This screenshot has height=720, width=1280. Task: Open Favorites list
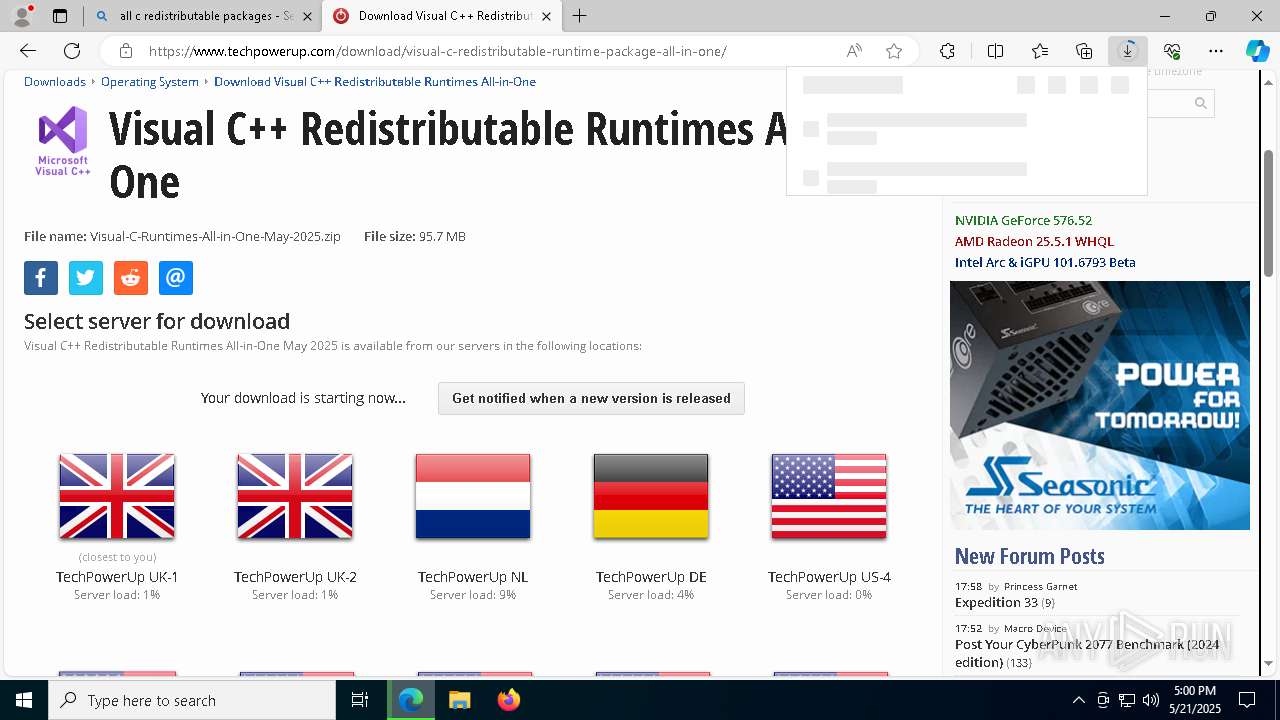click(1040, 51)
